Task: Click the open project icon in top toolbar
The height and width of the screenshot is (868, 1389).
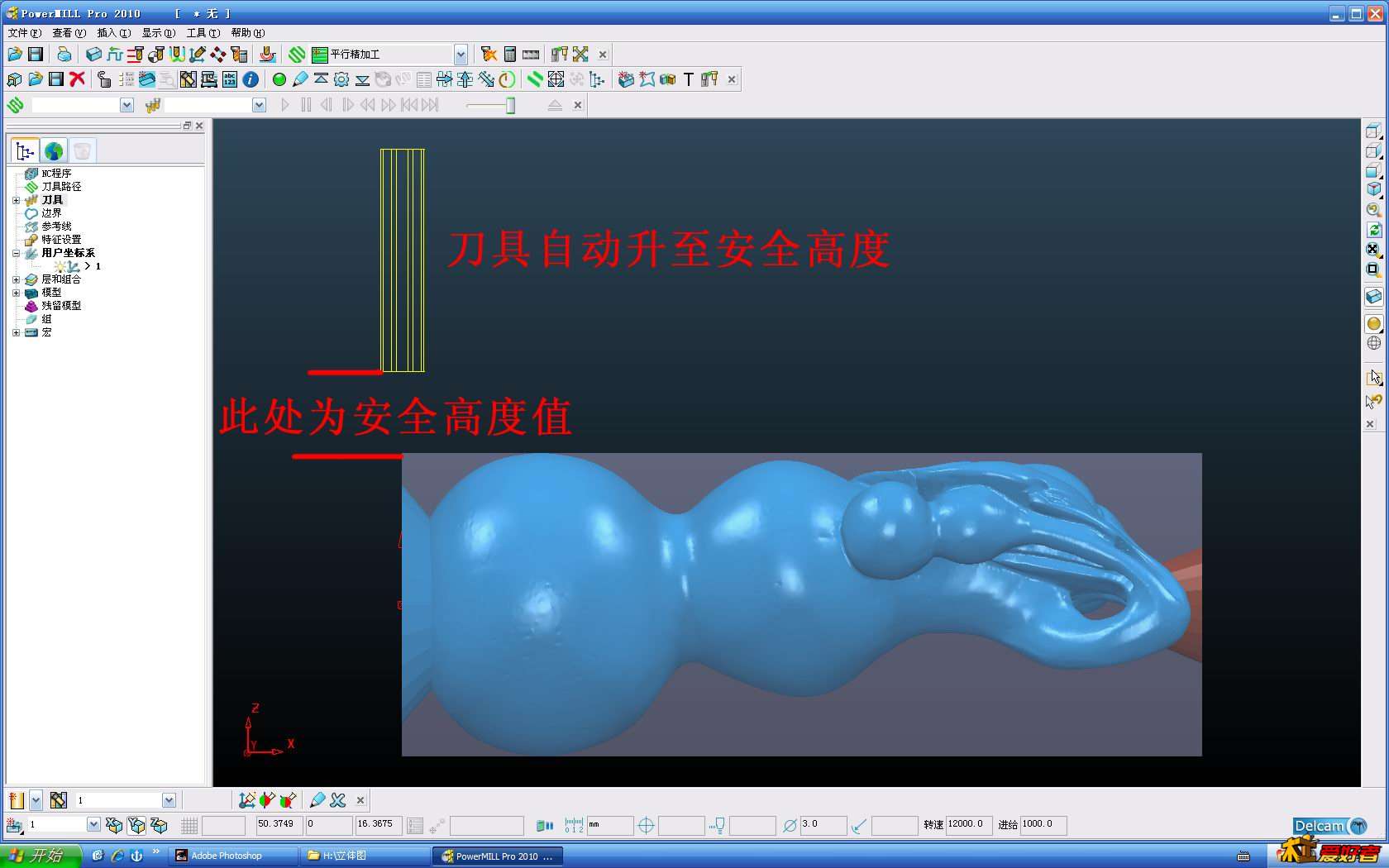Action: point(15,55)
